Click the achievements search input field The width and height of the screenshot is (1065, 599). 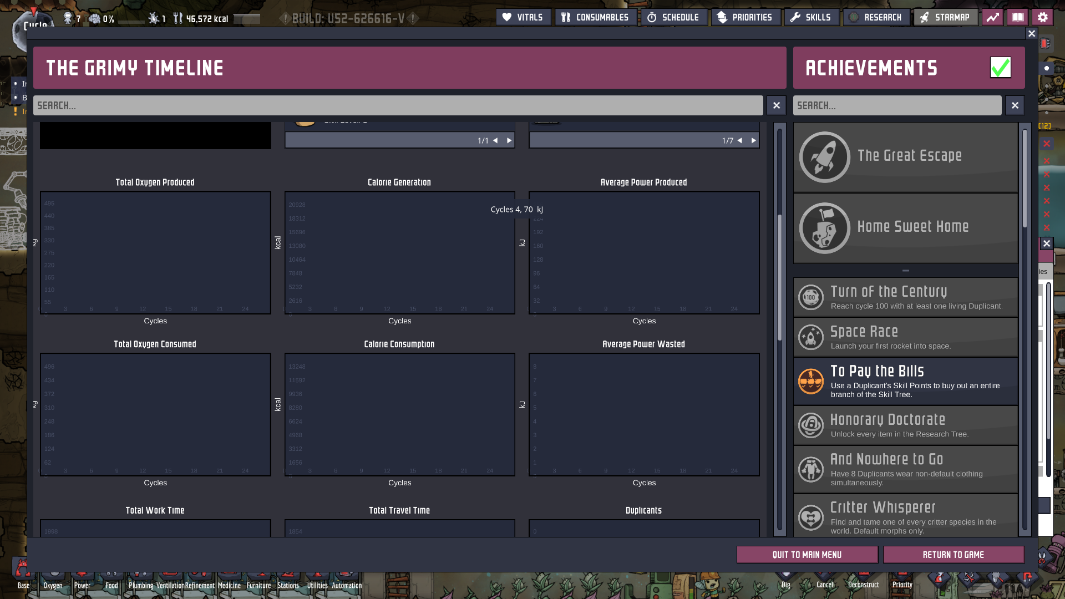click(896, 105)
